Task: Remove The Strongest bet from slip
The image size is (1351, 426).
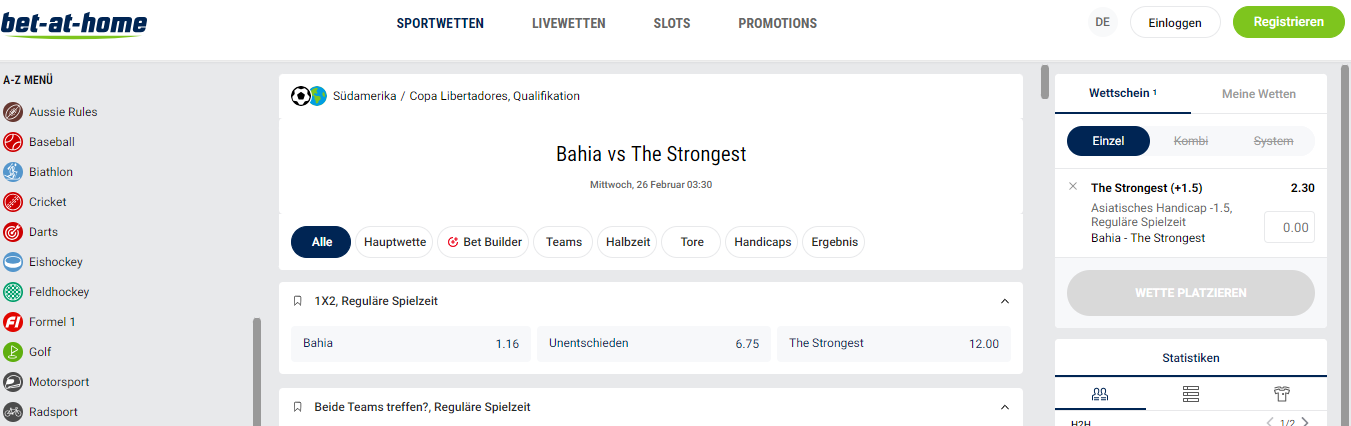Action: point(1073,186)
